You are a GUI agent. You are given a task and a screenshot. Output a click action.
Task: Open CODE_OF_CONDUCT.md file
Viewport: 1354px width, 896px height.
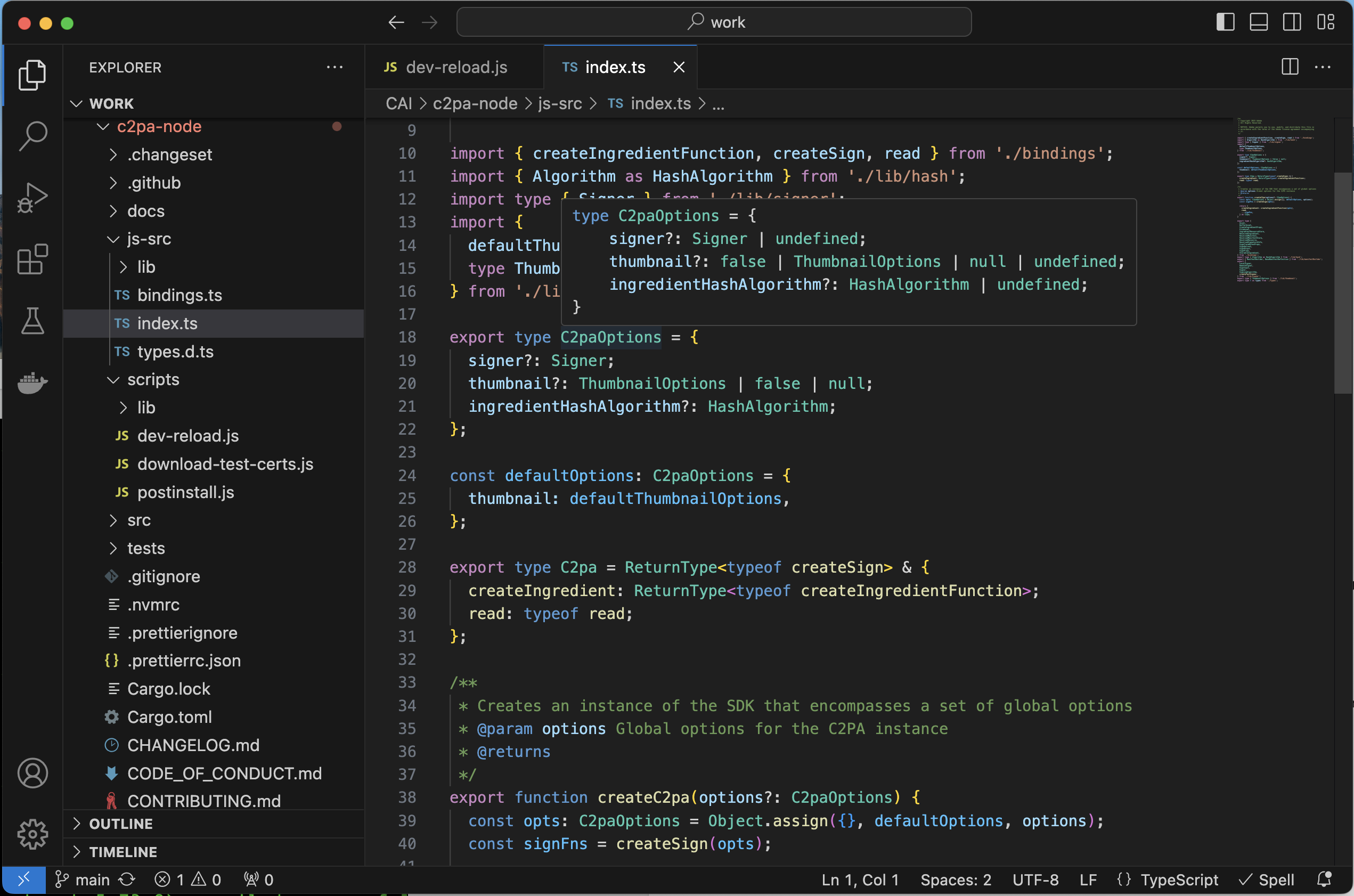point(214,773)
